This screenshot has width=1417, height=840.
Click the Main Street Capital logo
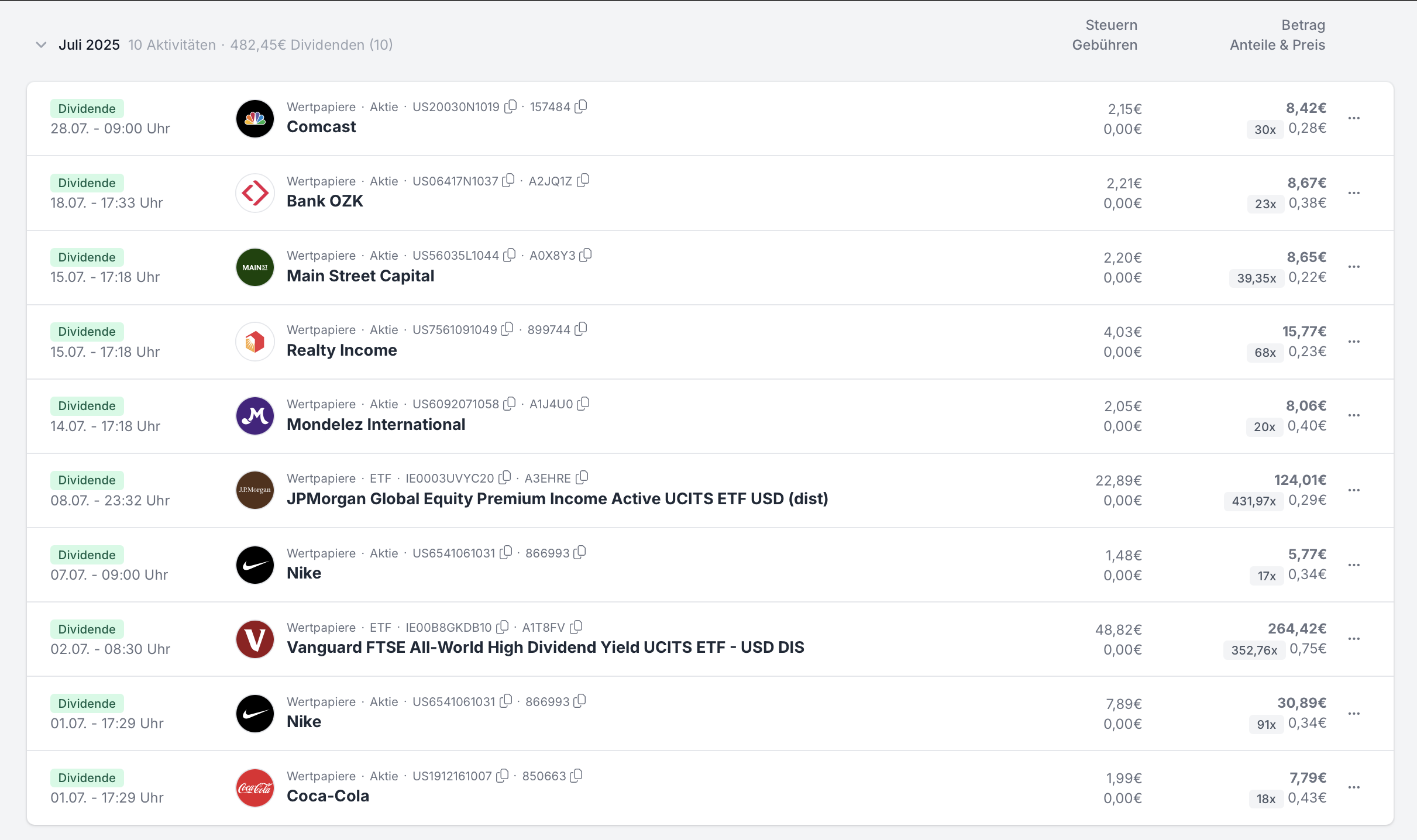(x=255, y=267)
